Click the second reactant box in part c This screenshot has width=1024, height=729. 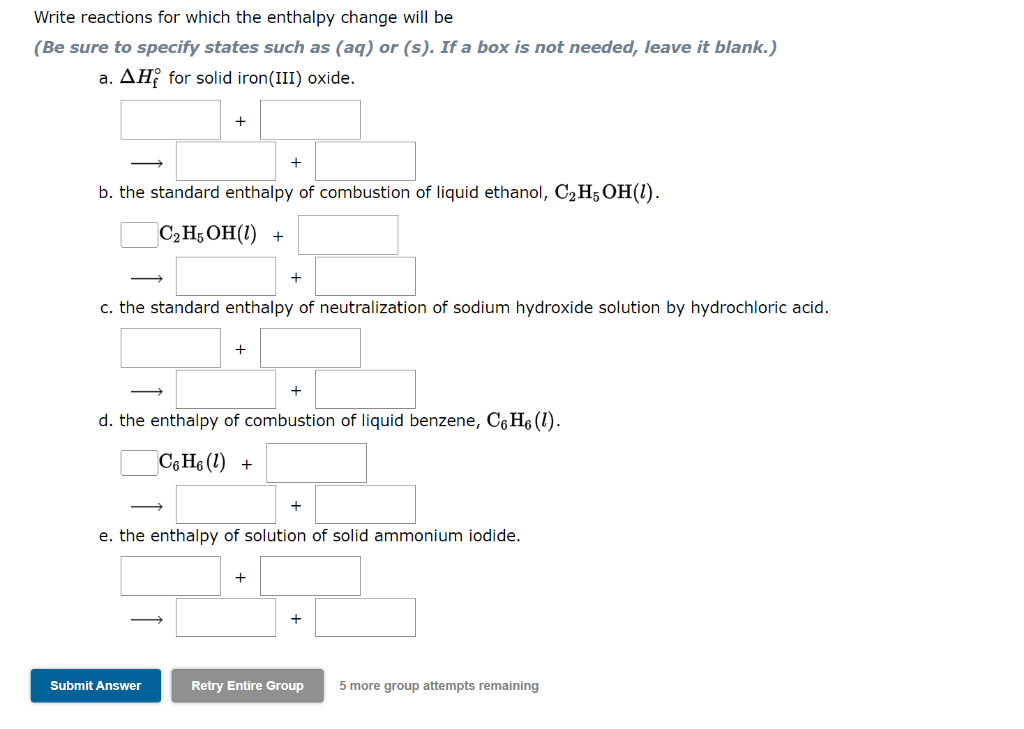click(x=310, y=347)
